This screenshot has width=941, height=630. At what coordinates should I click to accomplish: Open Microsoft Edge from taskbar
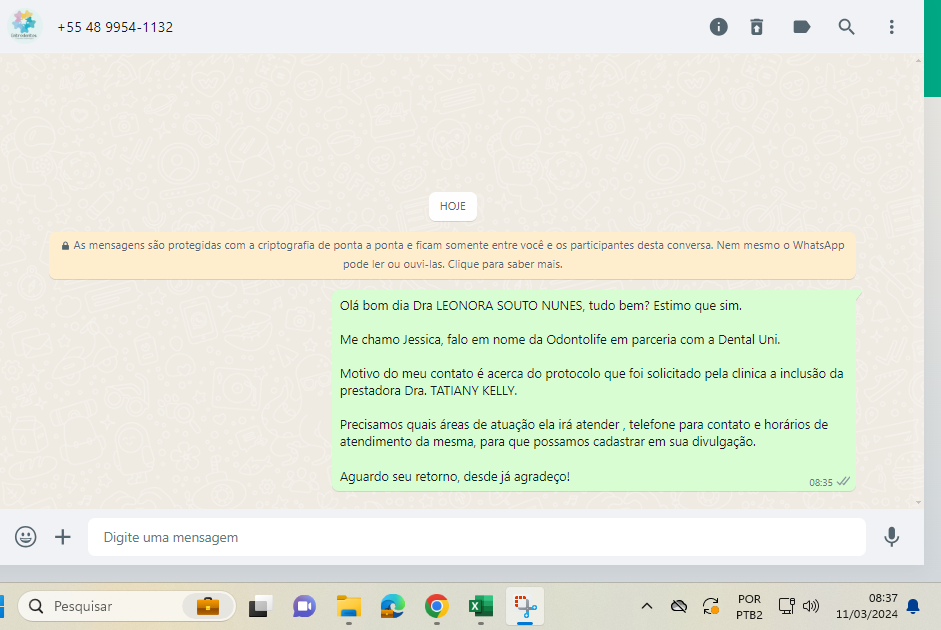(x=392, y=607)
